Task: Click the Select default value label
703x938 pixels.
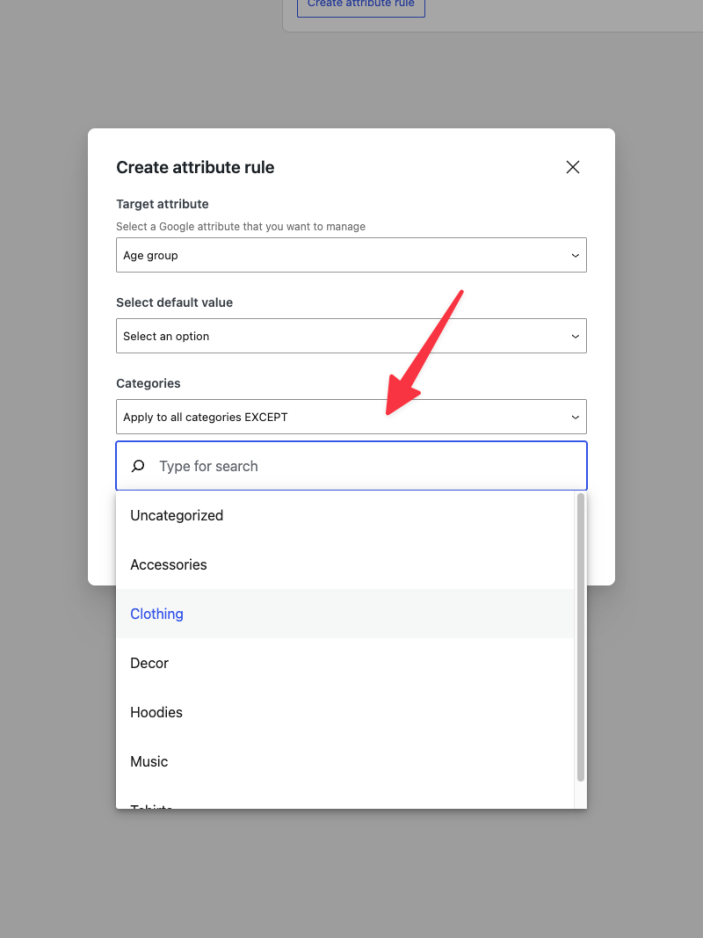Action: [x=174, y=302]
